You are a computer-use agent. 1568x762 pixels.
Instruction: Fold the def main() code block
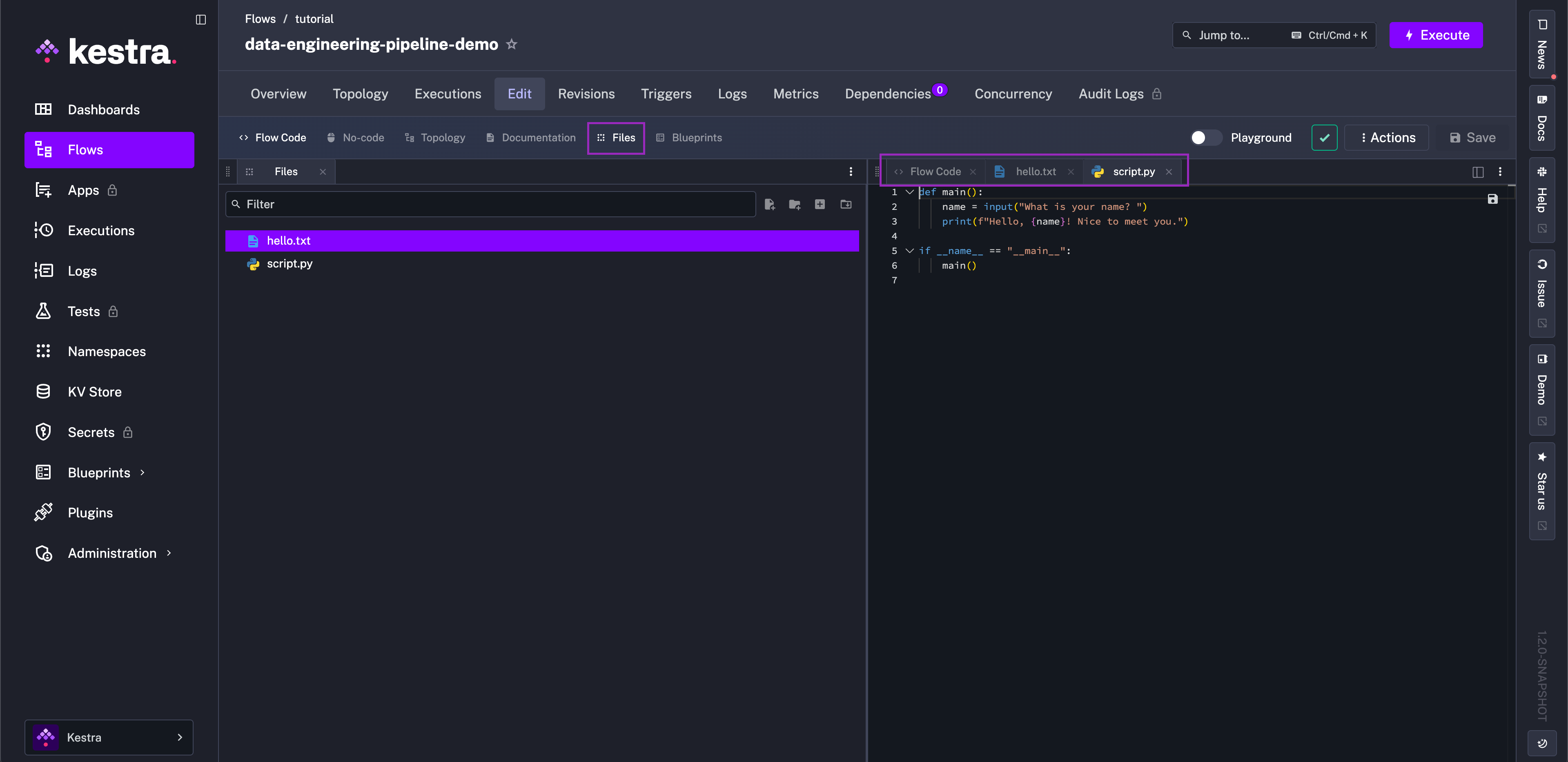[x=909, y=192]
